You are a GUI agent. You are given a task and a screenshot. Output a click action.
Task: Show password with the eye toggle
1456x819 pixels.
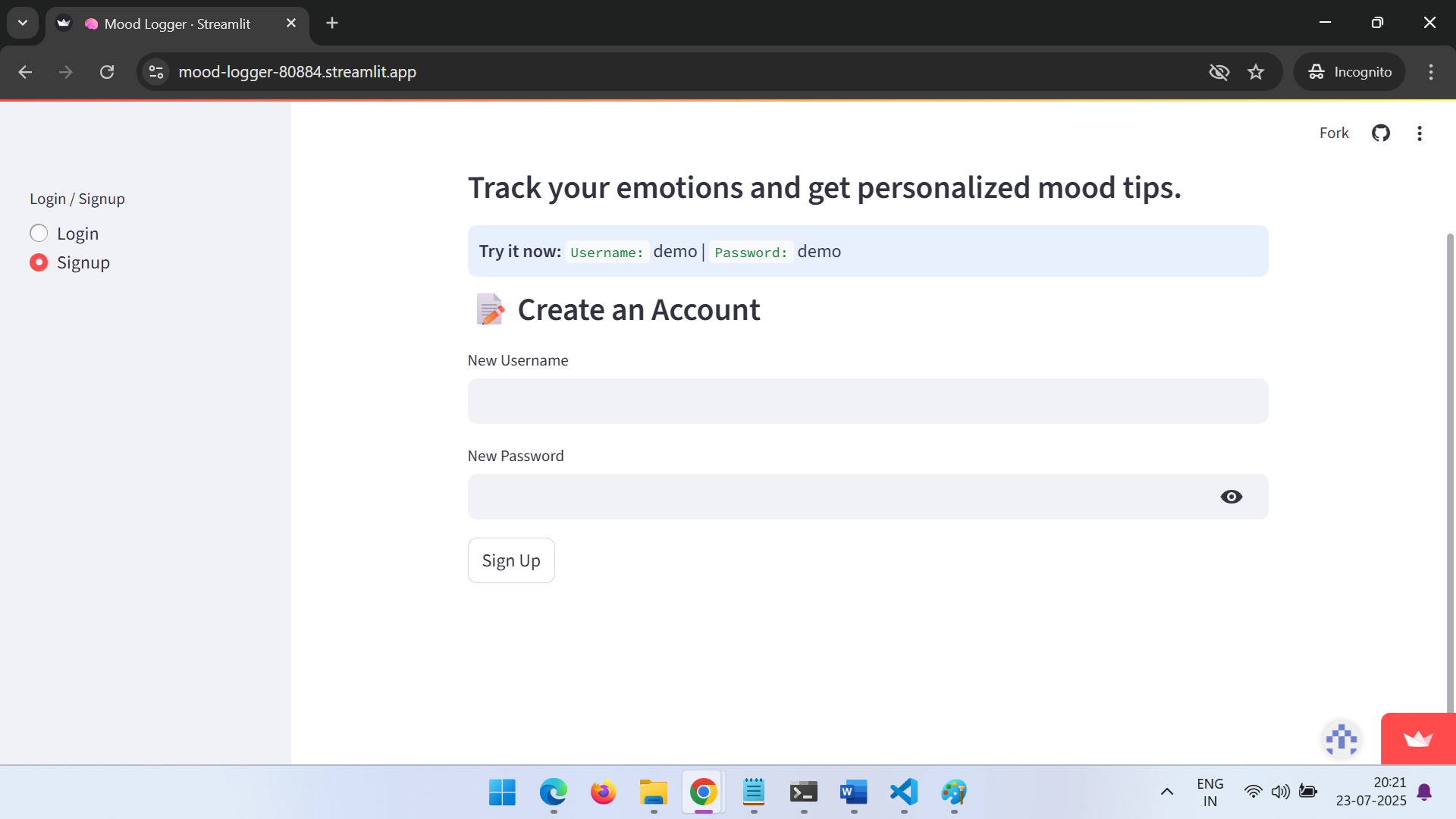1231,497
